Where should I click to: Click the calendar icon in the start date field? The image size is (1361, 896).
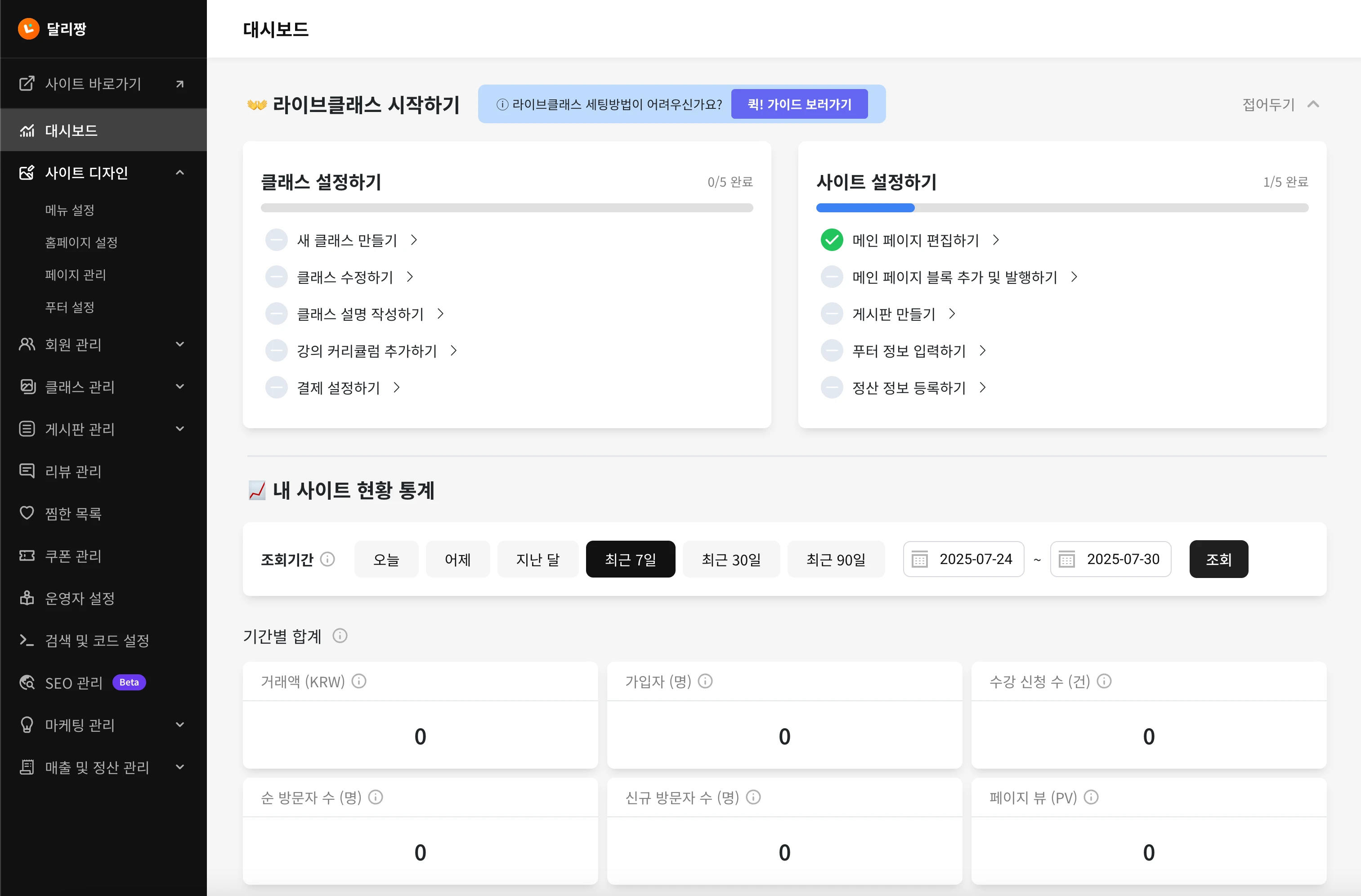(919, 559)
